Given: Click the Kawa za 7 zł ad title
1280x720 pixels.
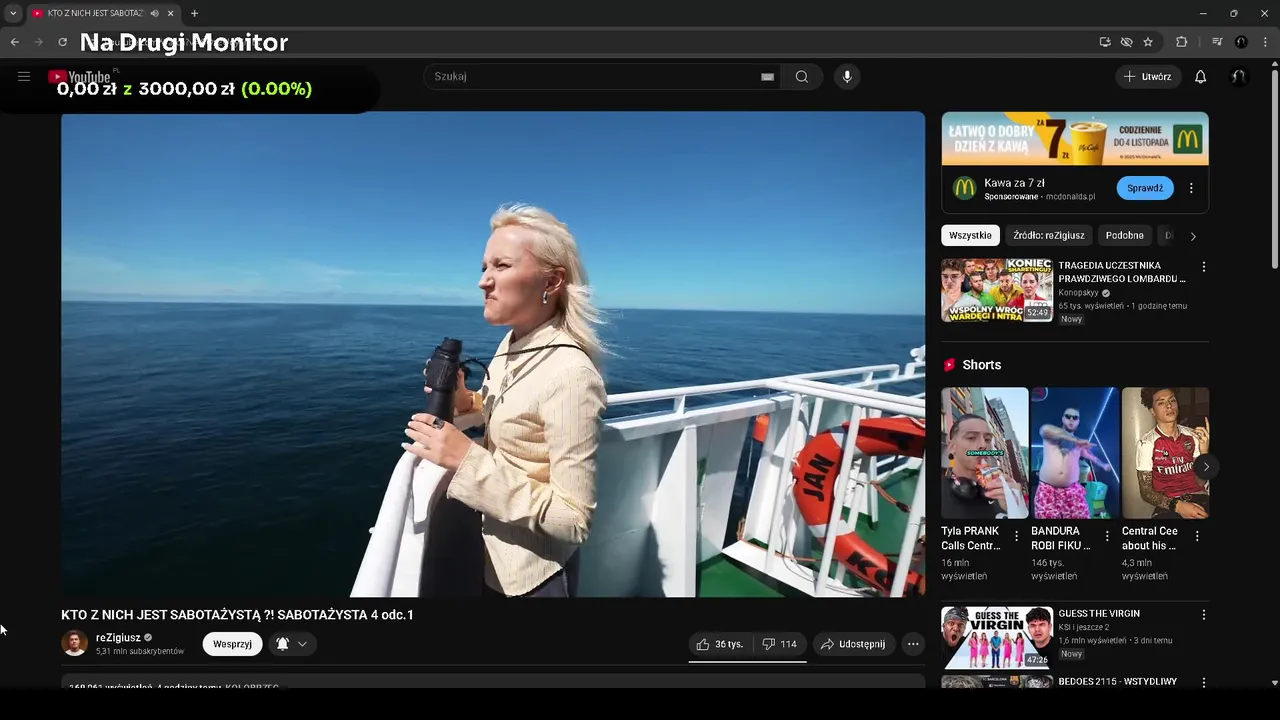Looking at the screenshot, I should point(1014,183).
